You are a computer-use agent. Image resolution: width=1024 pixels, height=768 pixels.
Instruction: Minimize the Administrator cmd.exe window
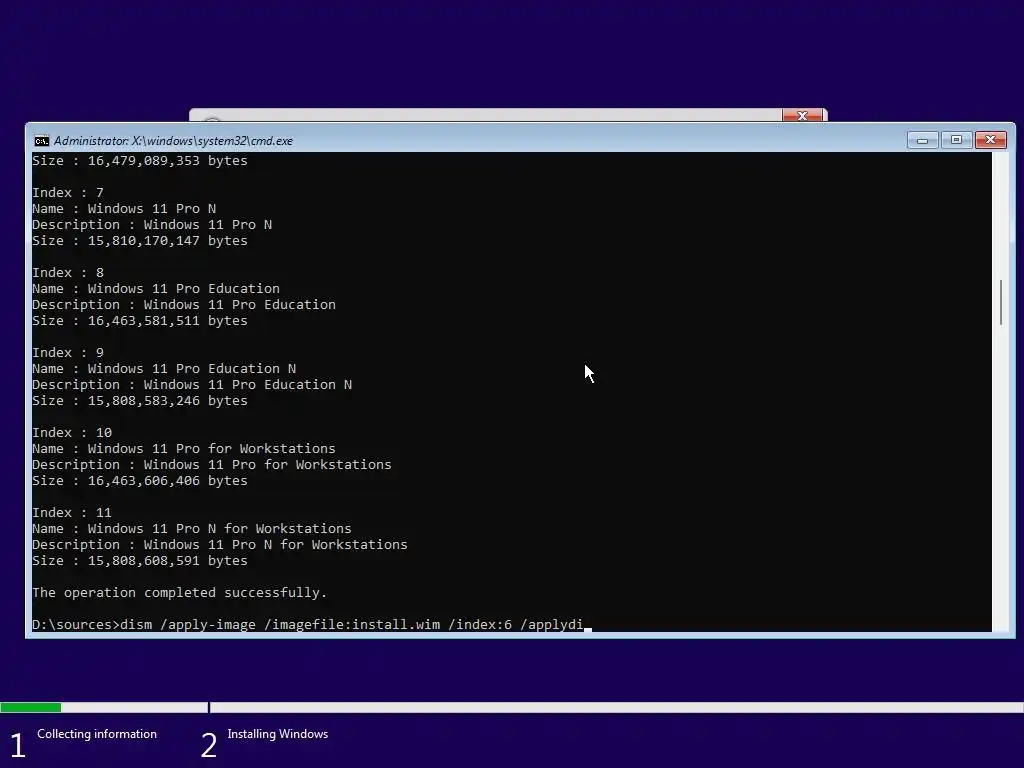[922, 140]
